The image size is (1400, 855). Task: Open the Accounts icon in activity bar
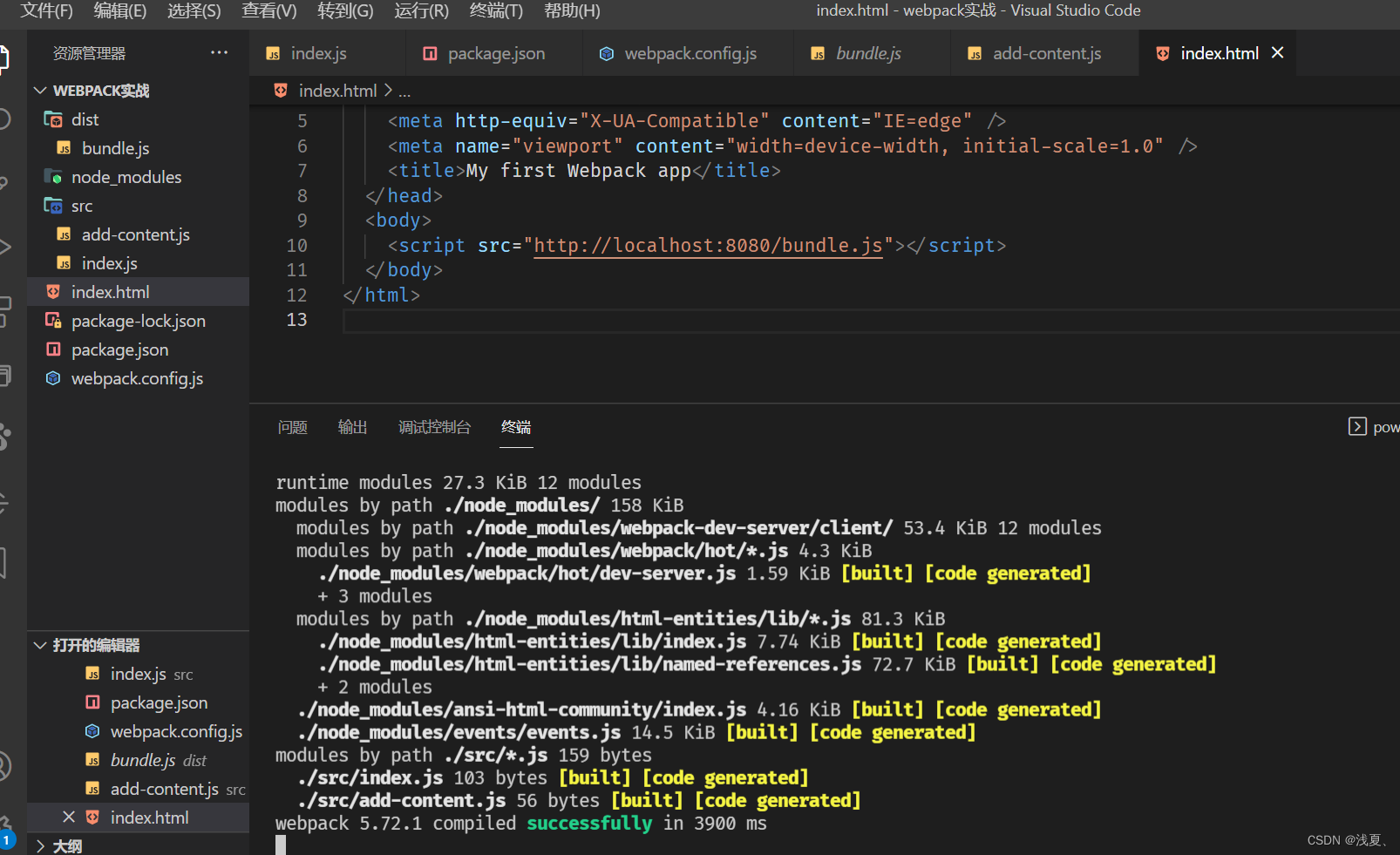(5, 766)
